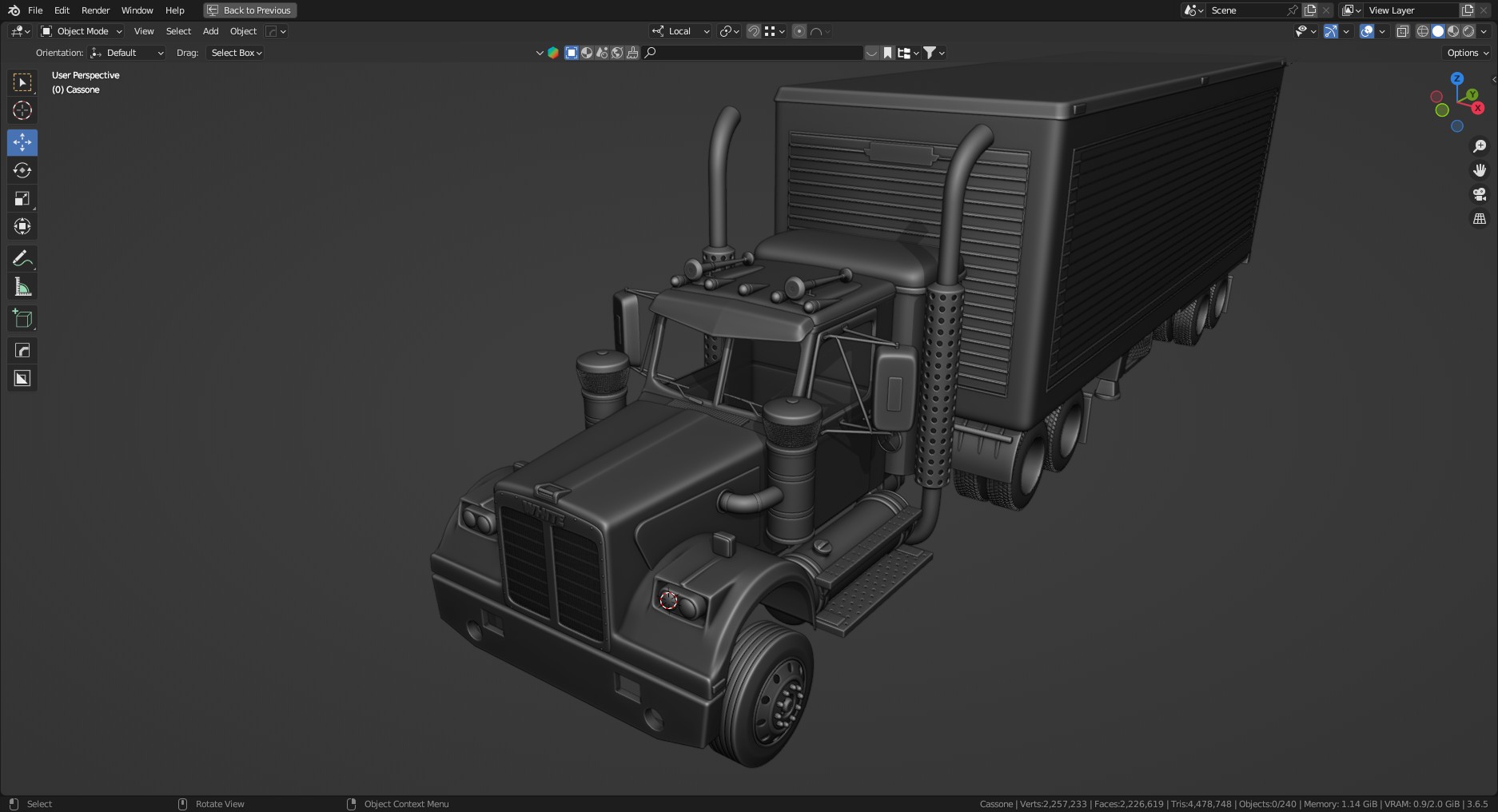Activate the Rotate tool
This screenshot has width=1498, height=812.
coord(22,170)
